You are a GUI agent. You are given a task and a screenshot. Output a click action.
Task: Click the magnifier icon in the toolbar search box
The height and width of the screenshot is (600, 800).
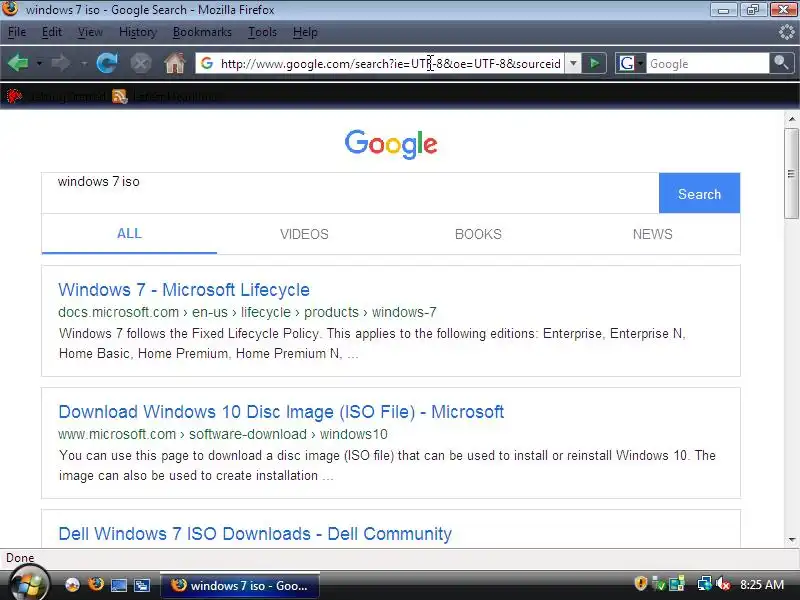click(781, 63)
